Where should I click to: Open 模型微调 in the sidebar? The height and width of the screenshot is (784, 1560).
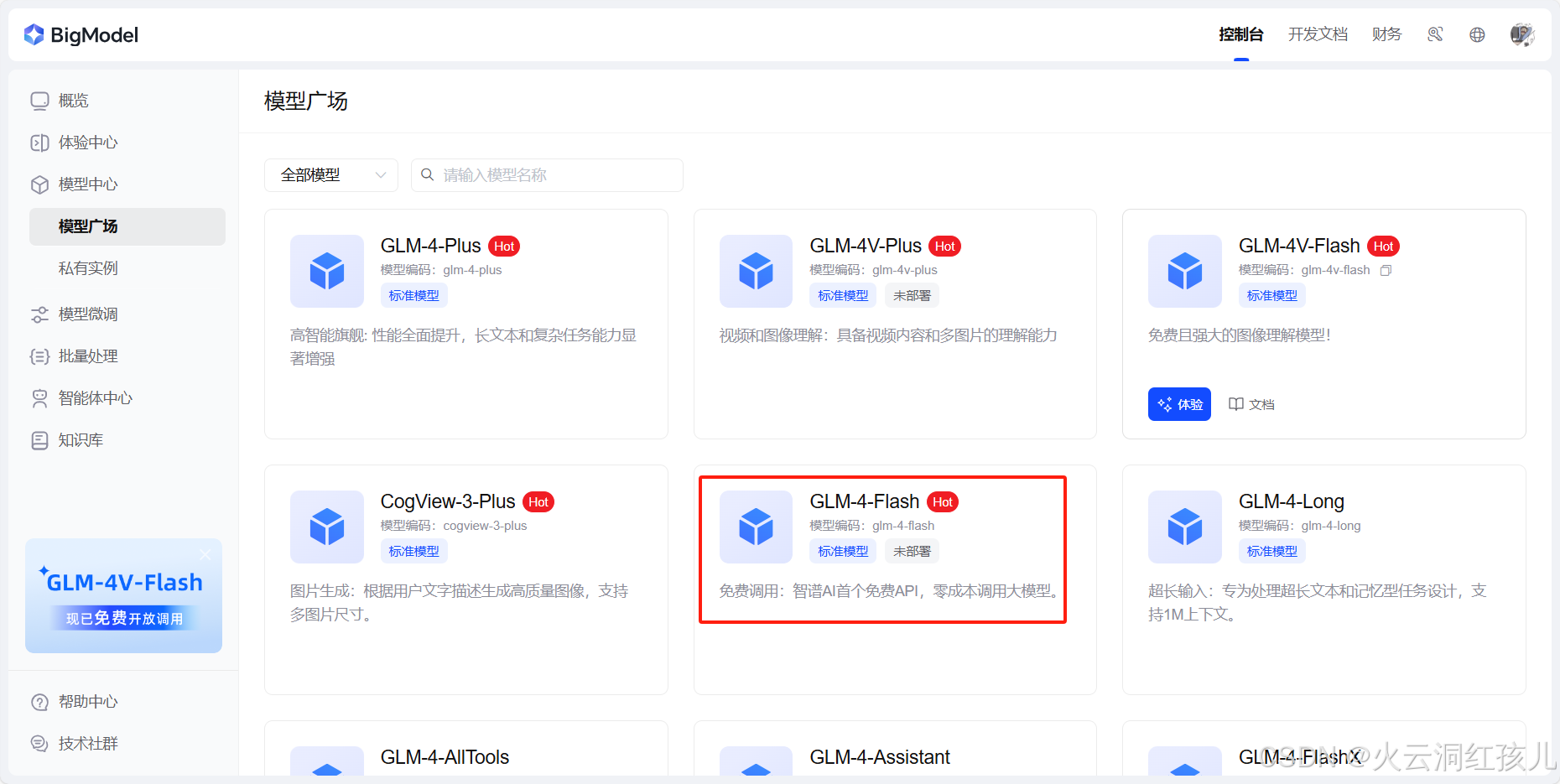tap(88, 314)
